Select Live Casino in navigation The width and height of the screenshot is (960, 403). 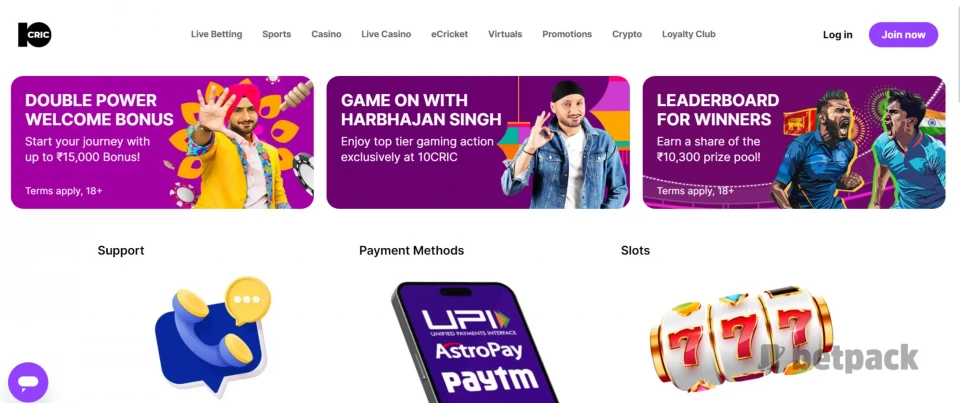(x=386, y=34)
